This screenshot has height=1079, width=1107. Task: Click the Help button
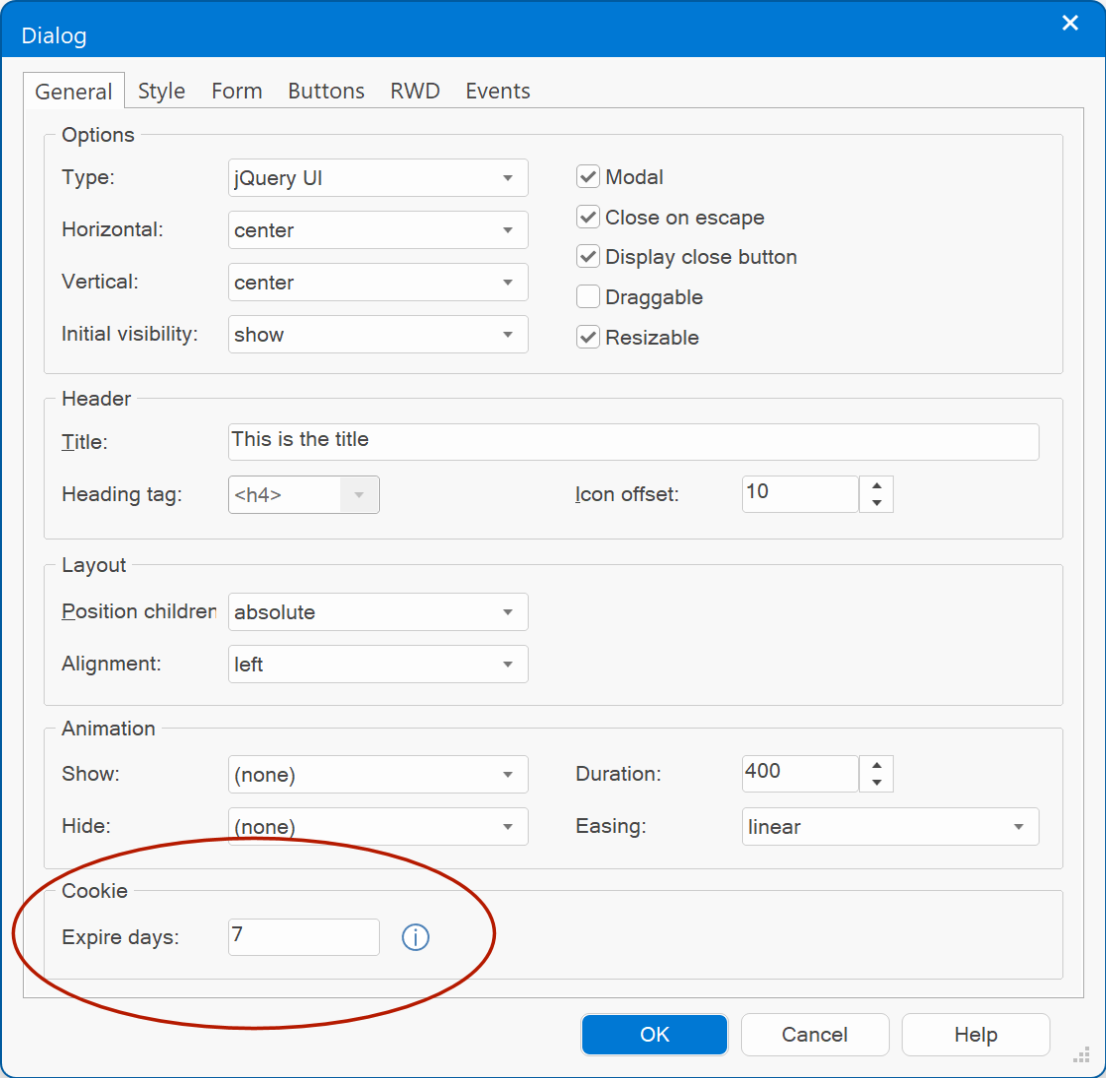(976, 1035)
